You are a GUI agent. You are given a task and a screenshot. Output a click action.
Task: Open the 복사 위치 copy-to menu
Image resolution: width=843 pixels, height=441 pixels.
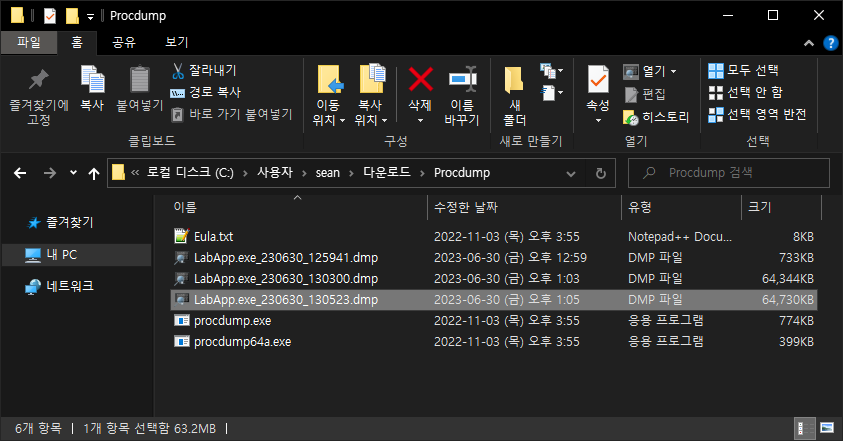370,96
